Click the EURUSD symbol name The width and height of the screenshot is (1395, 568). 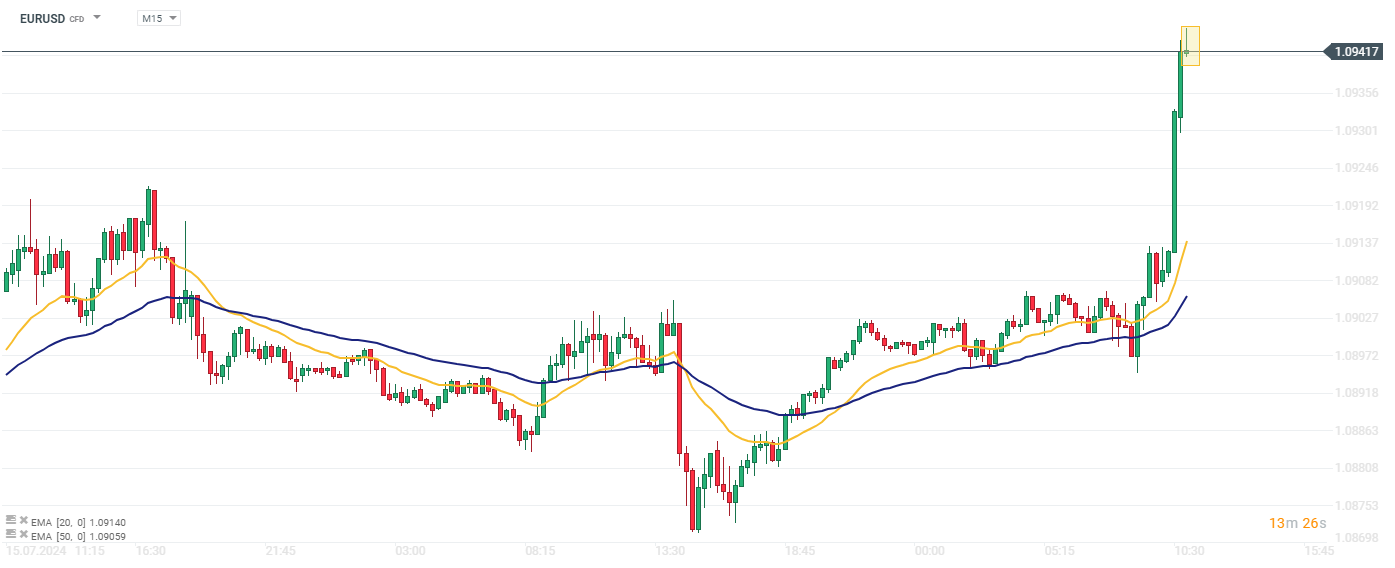click(x=42, y=18)
